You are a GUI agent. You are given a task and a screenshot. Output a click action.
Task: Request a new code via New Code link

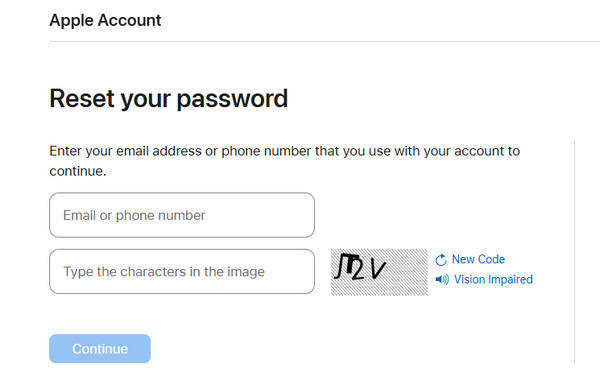point(478,259)
